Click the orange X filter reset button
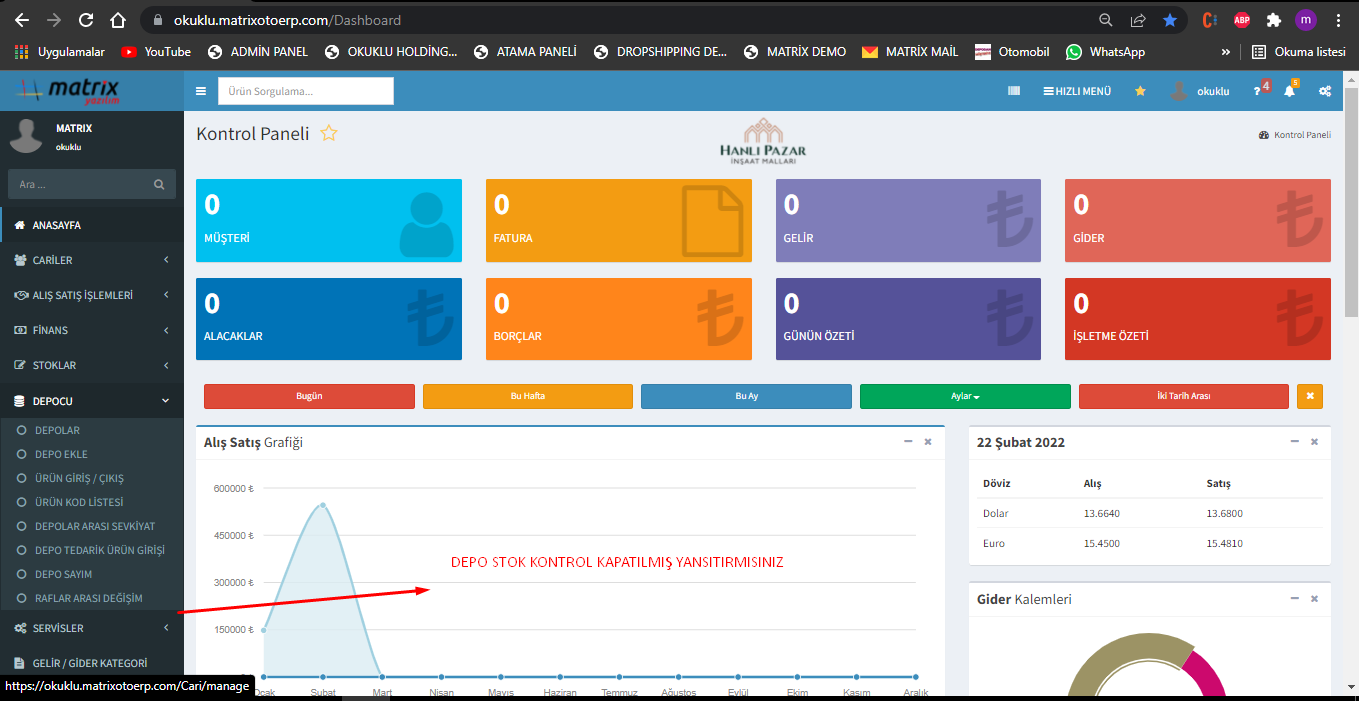 click(1309, 396)
